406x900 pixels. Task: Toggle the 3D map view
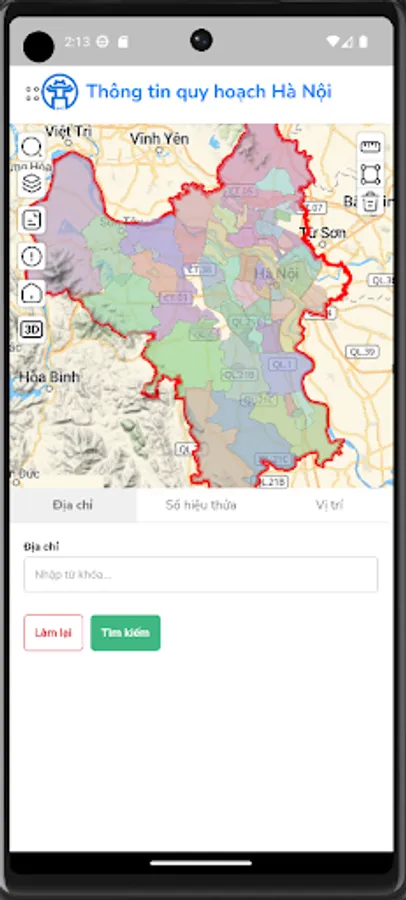(x=32, y=329)
